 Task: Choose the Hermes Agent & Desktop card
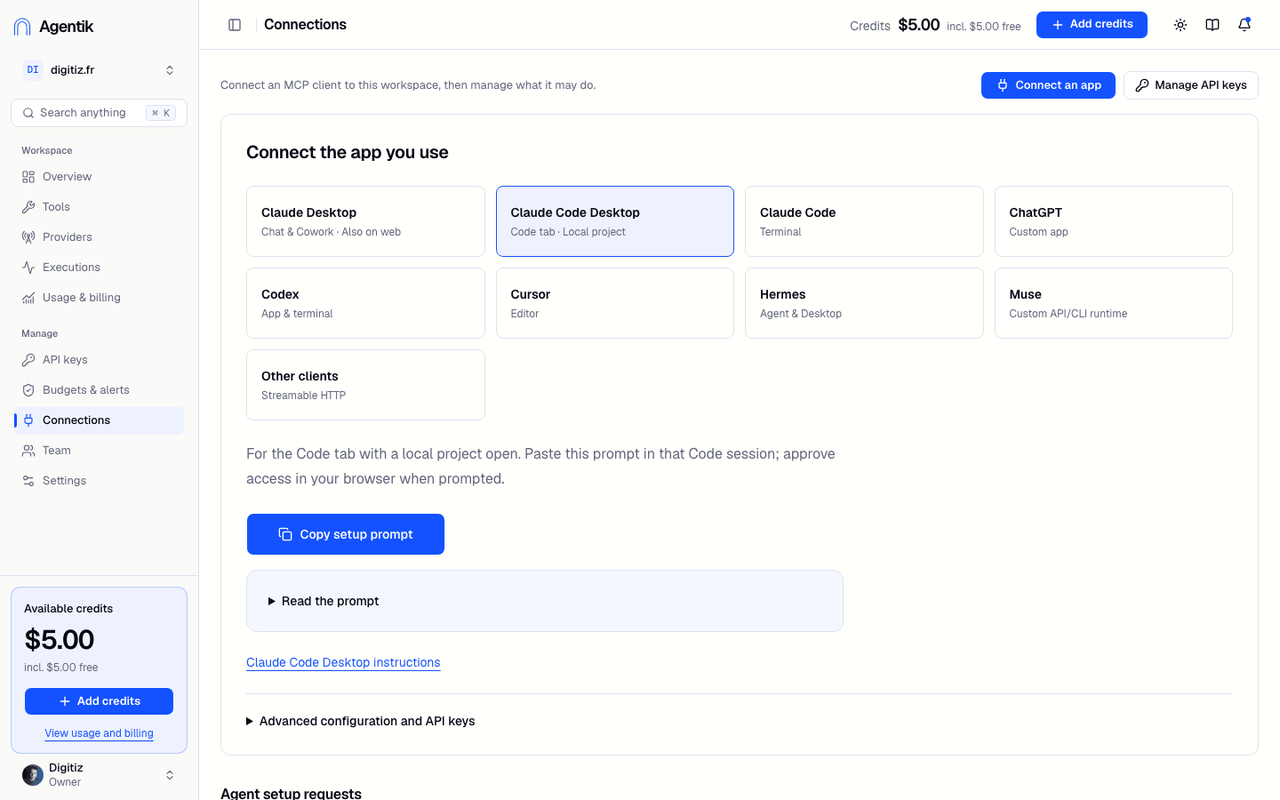tap(864, 303)
